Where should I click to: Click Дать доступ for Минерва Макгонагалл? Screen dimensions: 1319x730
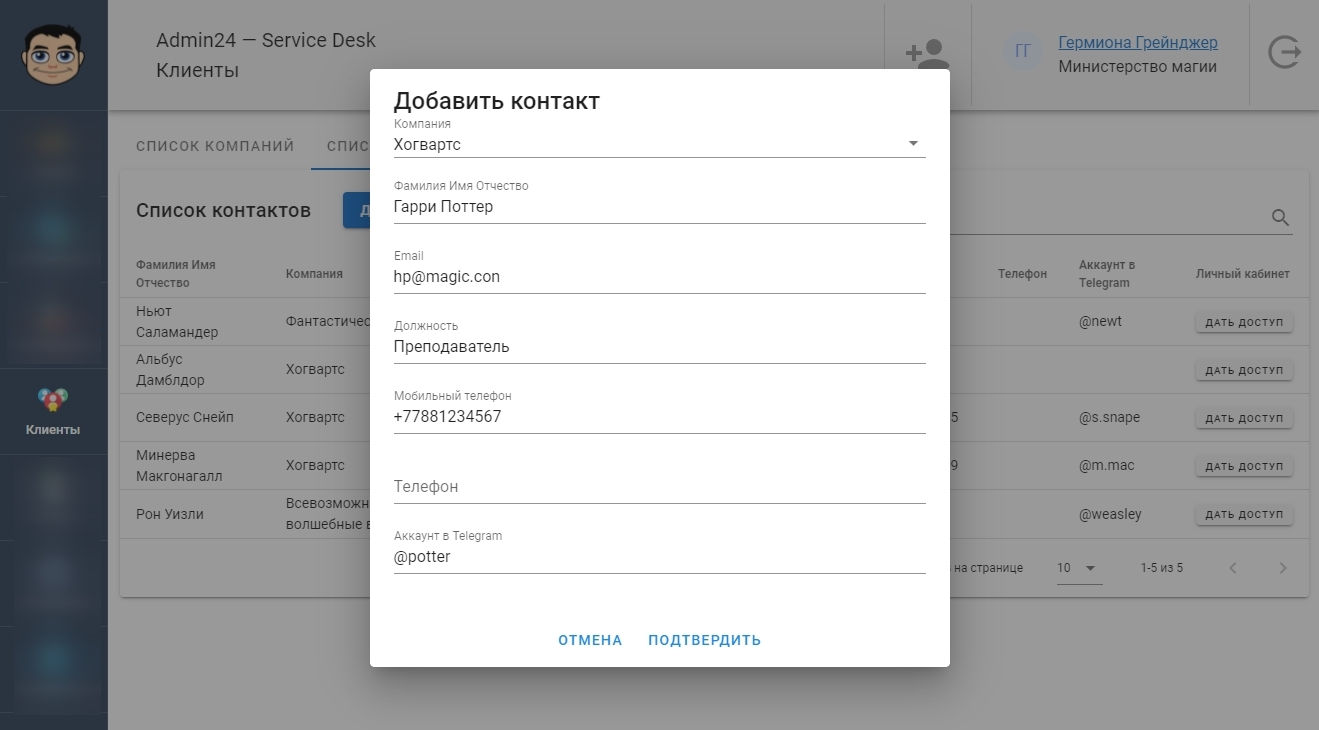click(1244, 466)
